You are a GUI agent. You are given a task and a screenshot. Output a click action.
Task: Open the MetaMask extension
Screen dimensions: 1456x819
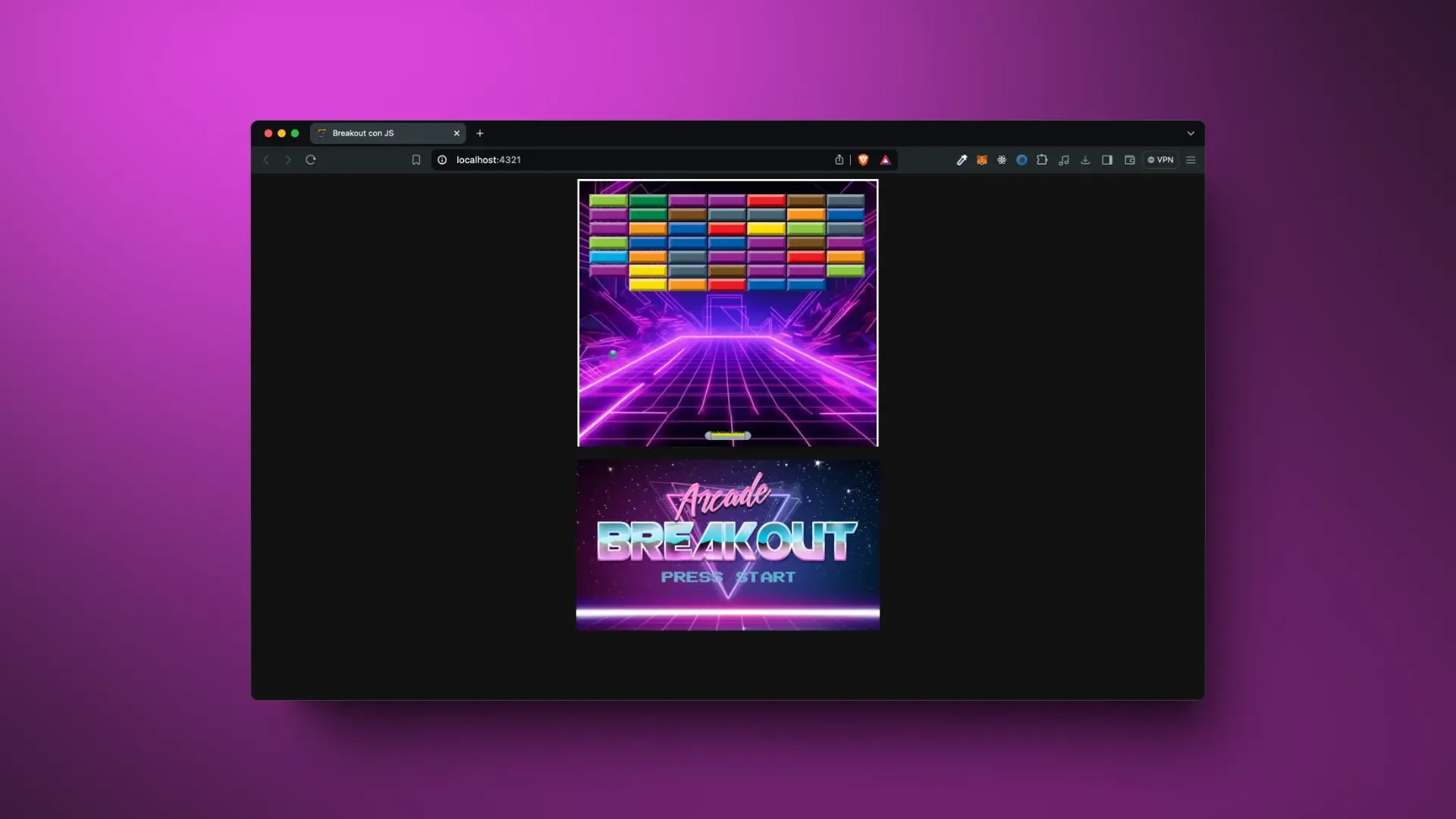pyautogui.click(x=983, y=160)
